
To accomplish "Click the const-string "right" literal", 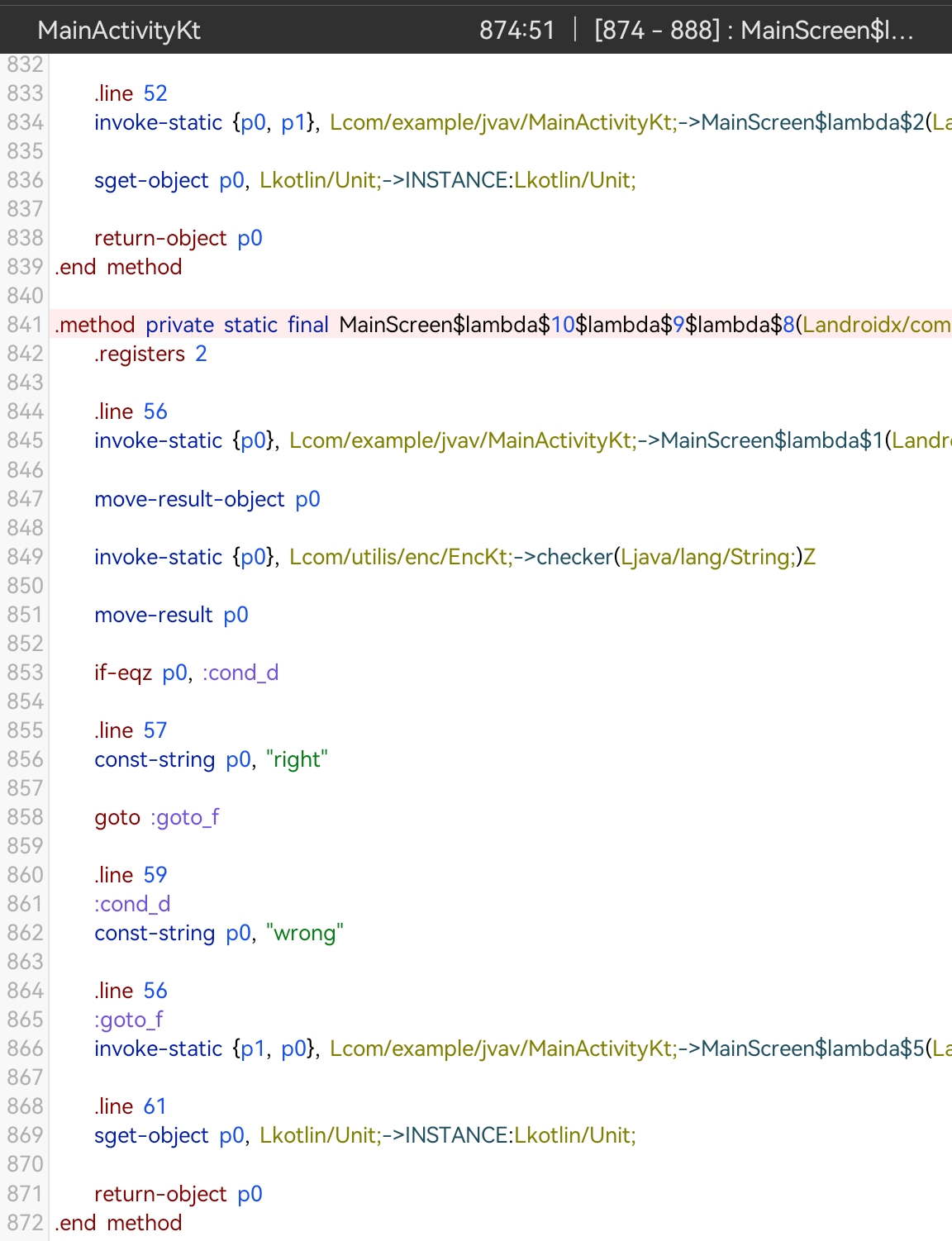I will pyautogui.click(x=297, y=759).
